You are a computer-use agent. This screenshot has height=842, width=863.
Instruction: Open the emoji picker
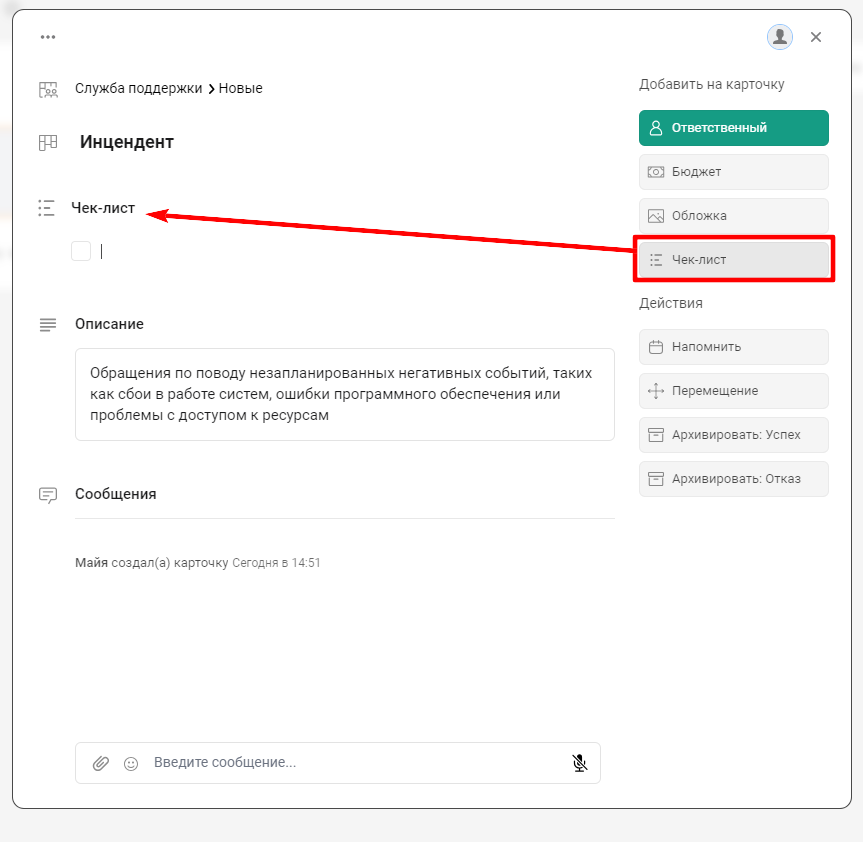tap(131, 763)
